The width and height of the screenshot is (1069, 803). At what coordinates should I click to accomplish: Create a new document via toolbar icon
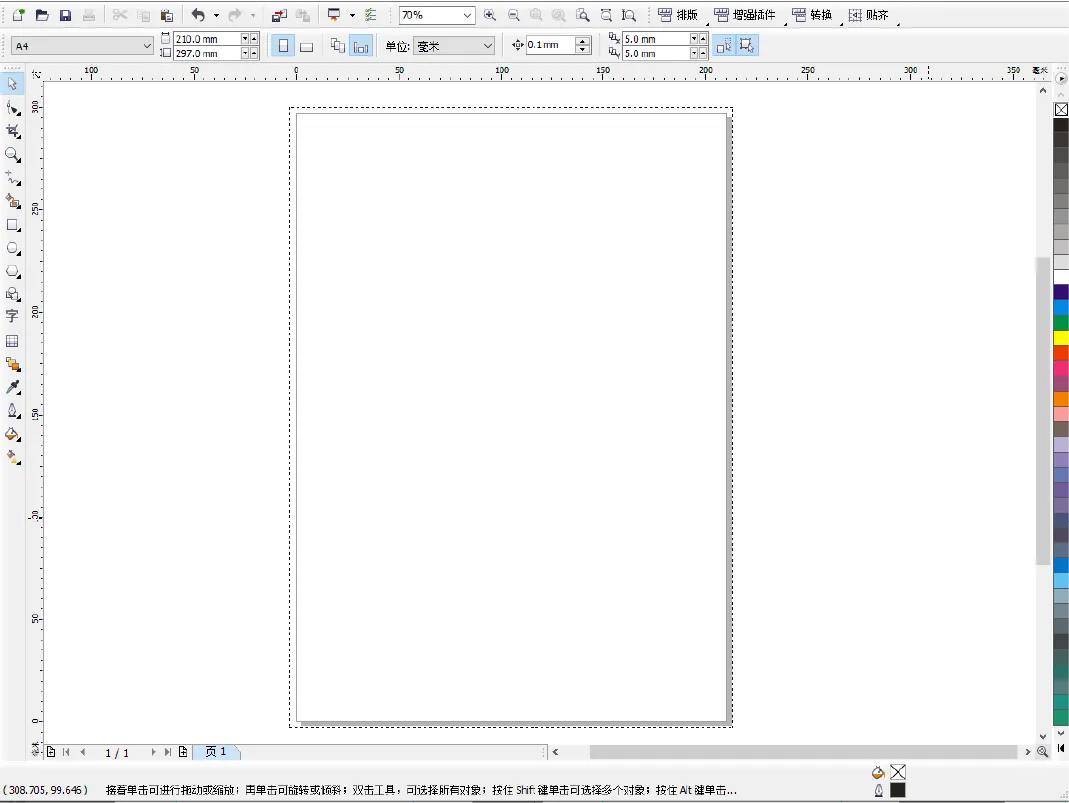18,15
